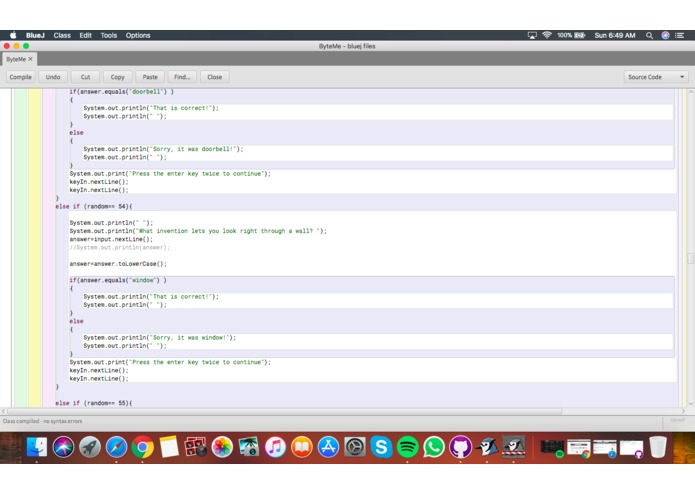Click the 'answer=answer.toLowerCase();' line

(x=118, y=264)
